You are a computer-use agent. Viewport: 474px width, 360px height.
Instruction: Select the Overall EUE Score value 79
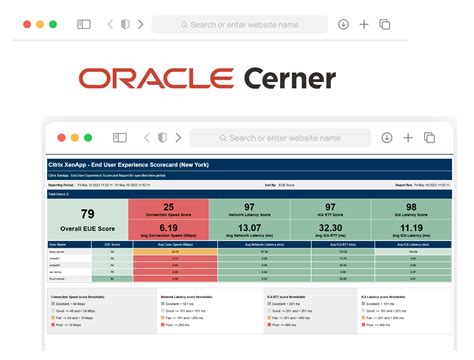pyautogui.click(x=88, y=214)
